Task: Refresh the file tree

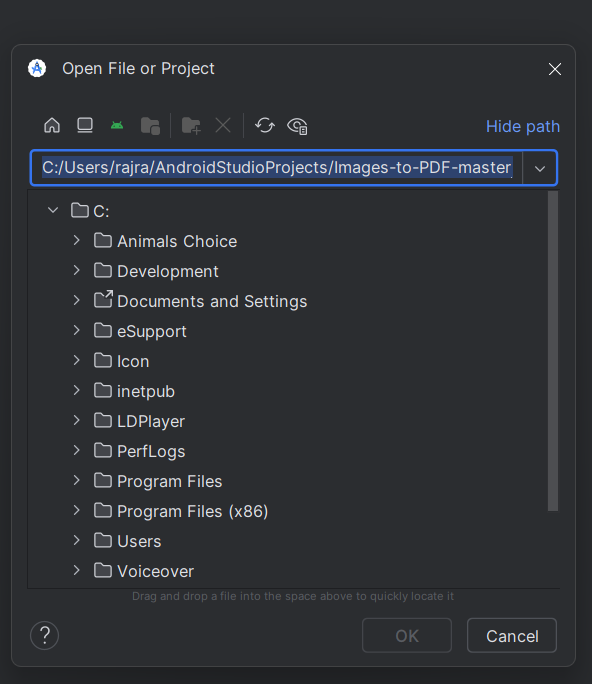Action: [265, 126]
